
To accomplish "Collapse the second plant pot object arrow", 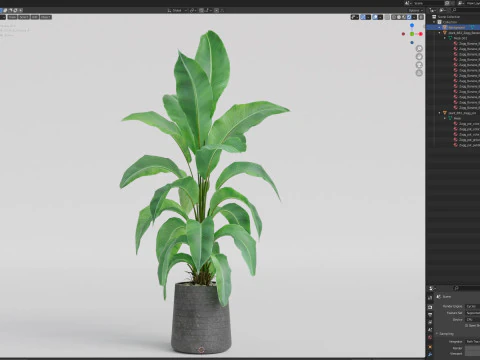I will tap(440, 113).
